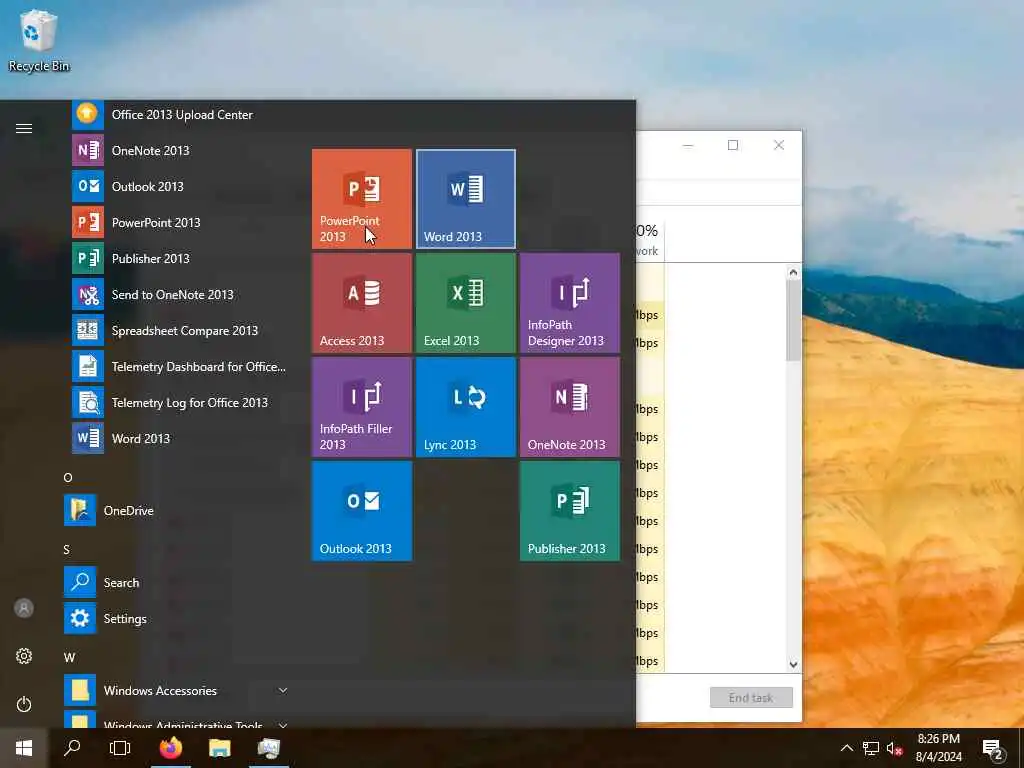Open File Explorer from the taskbar

[219, 748]
